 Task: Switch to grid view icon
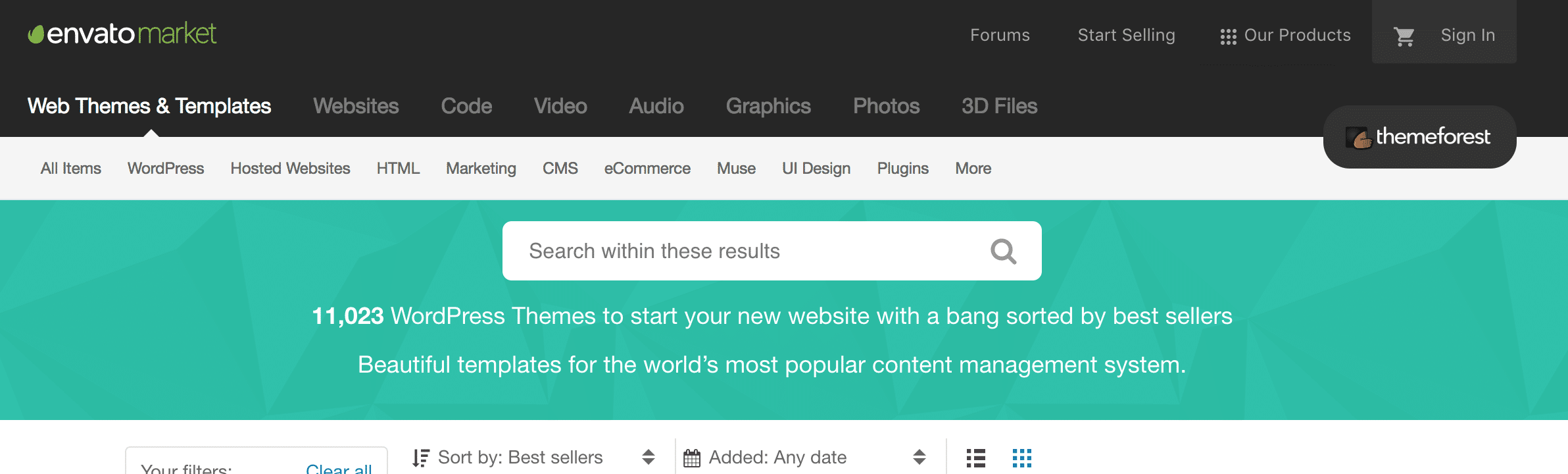coord(1021,458)
